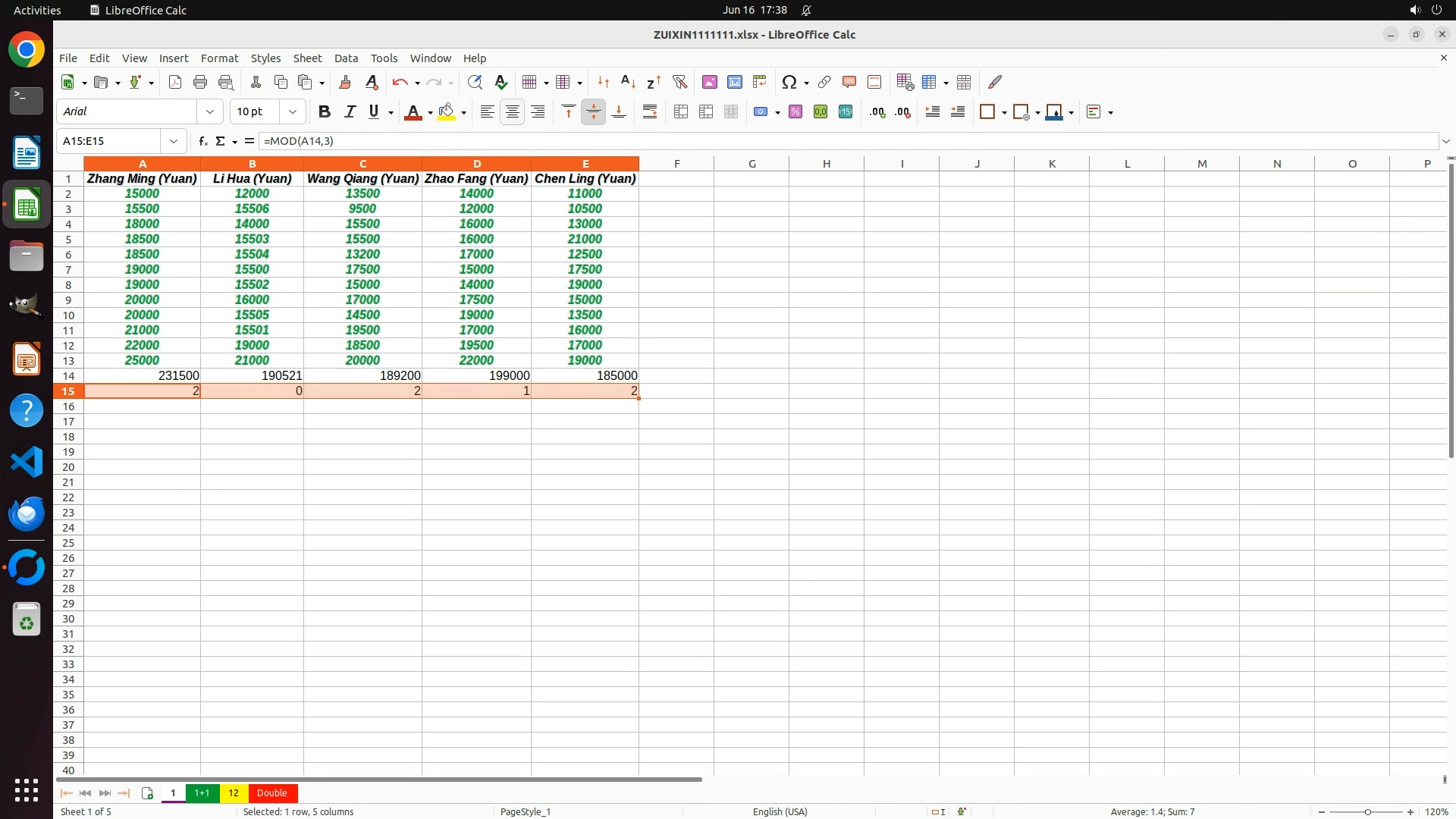Open the Function Wizard icon
The image size is (1456, 819).
(x=202, y=141)
